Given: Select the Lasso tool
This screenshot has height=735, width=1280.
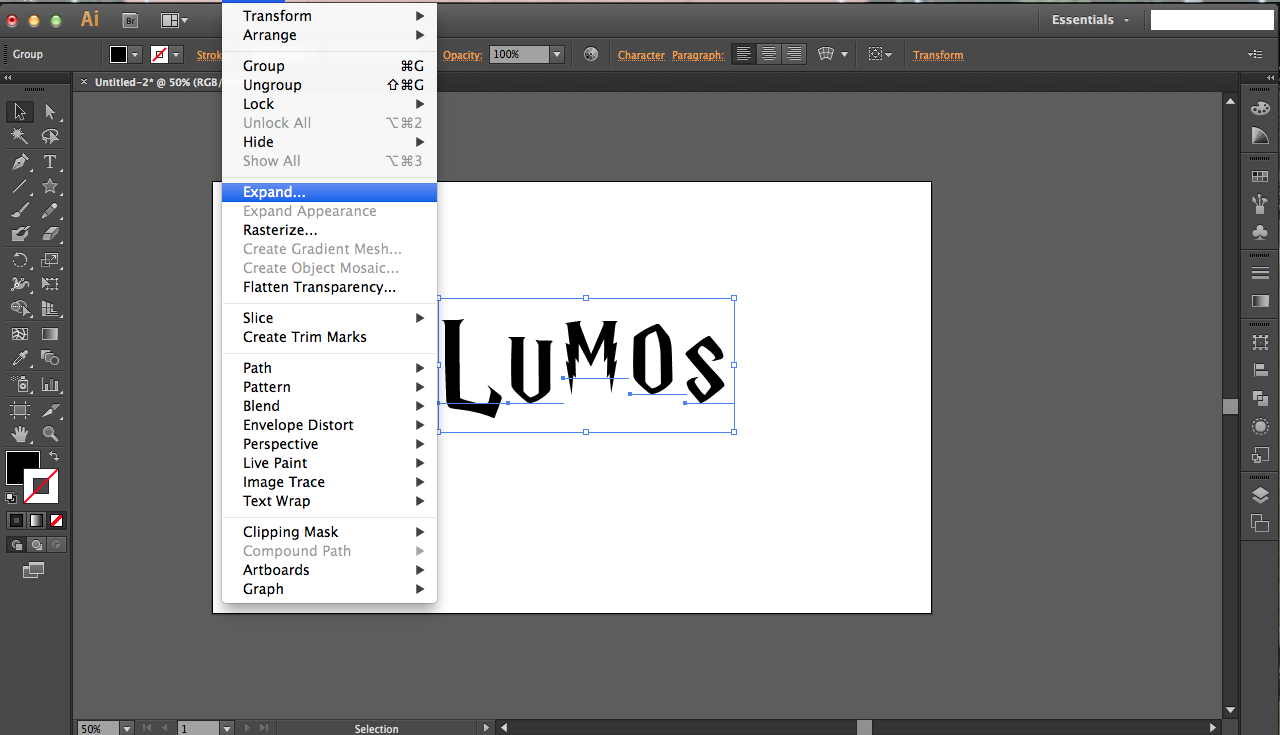Looking at the screenshot, I should click(50, 137).
